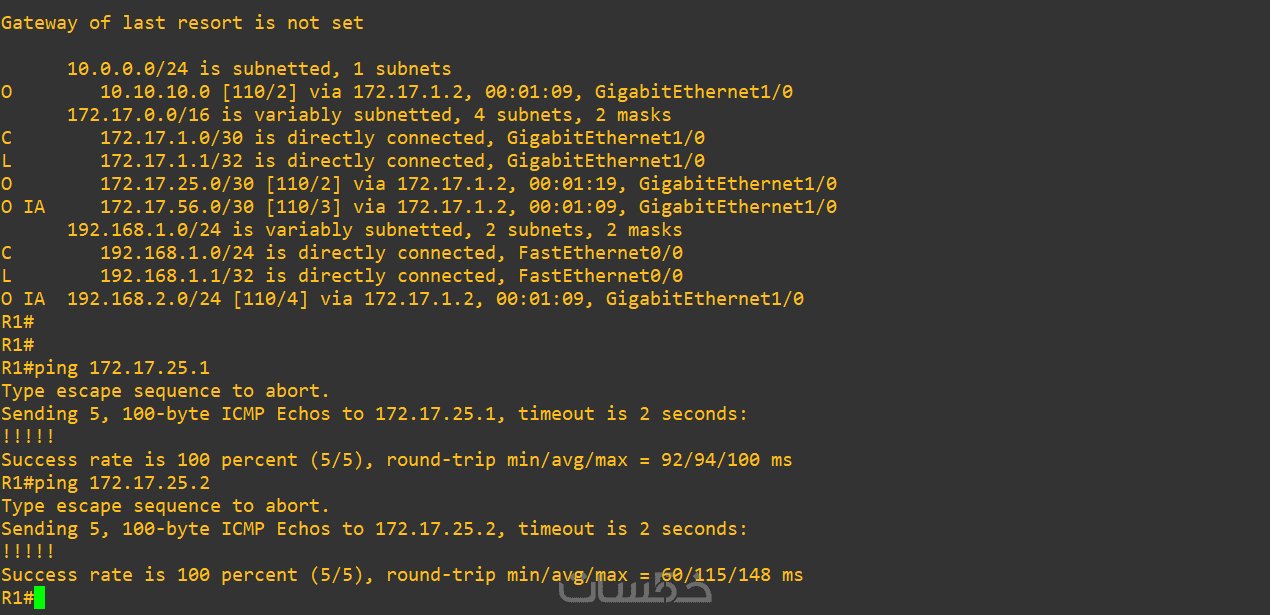Click the first ping's exclamation marks
Image resolution: width=1272 pixels, height=615 pixels.
pyautogui.click(x=28, y=437)
